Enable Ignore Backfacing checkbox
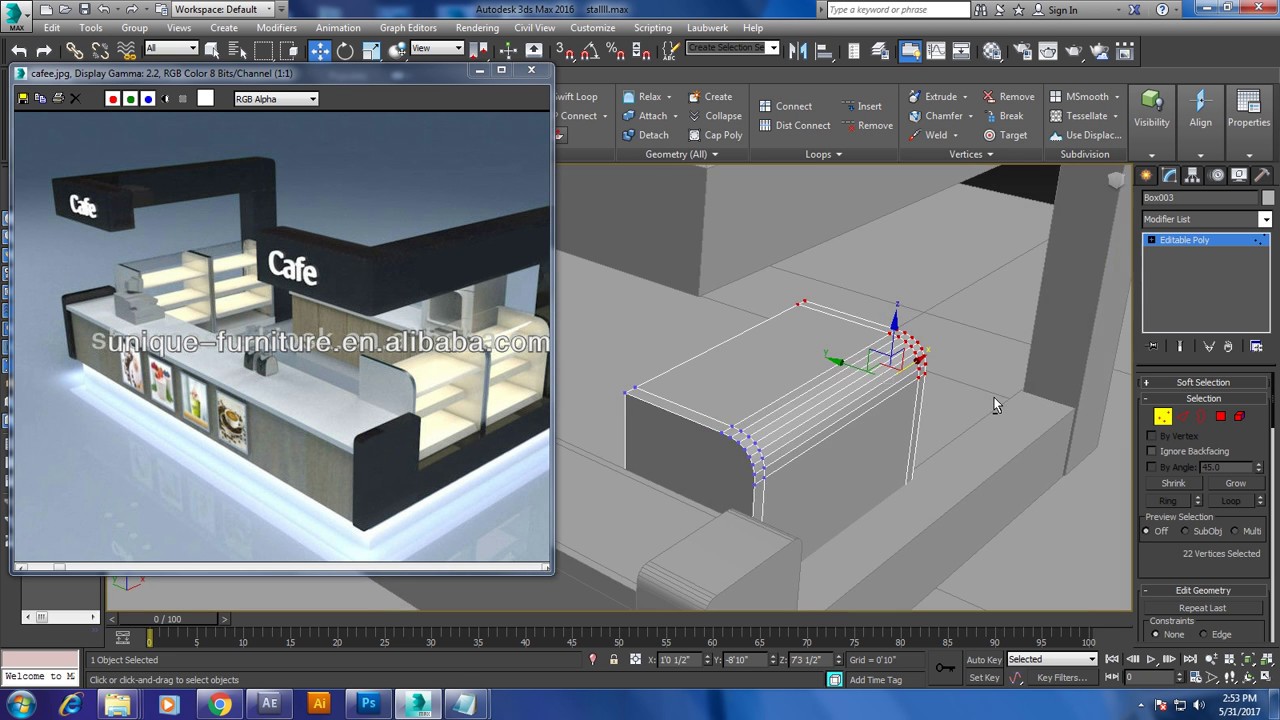Image resolution: width=1280 pixels, height=720 pixels. tap(1151, 451)
